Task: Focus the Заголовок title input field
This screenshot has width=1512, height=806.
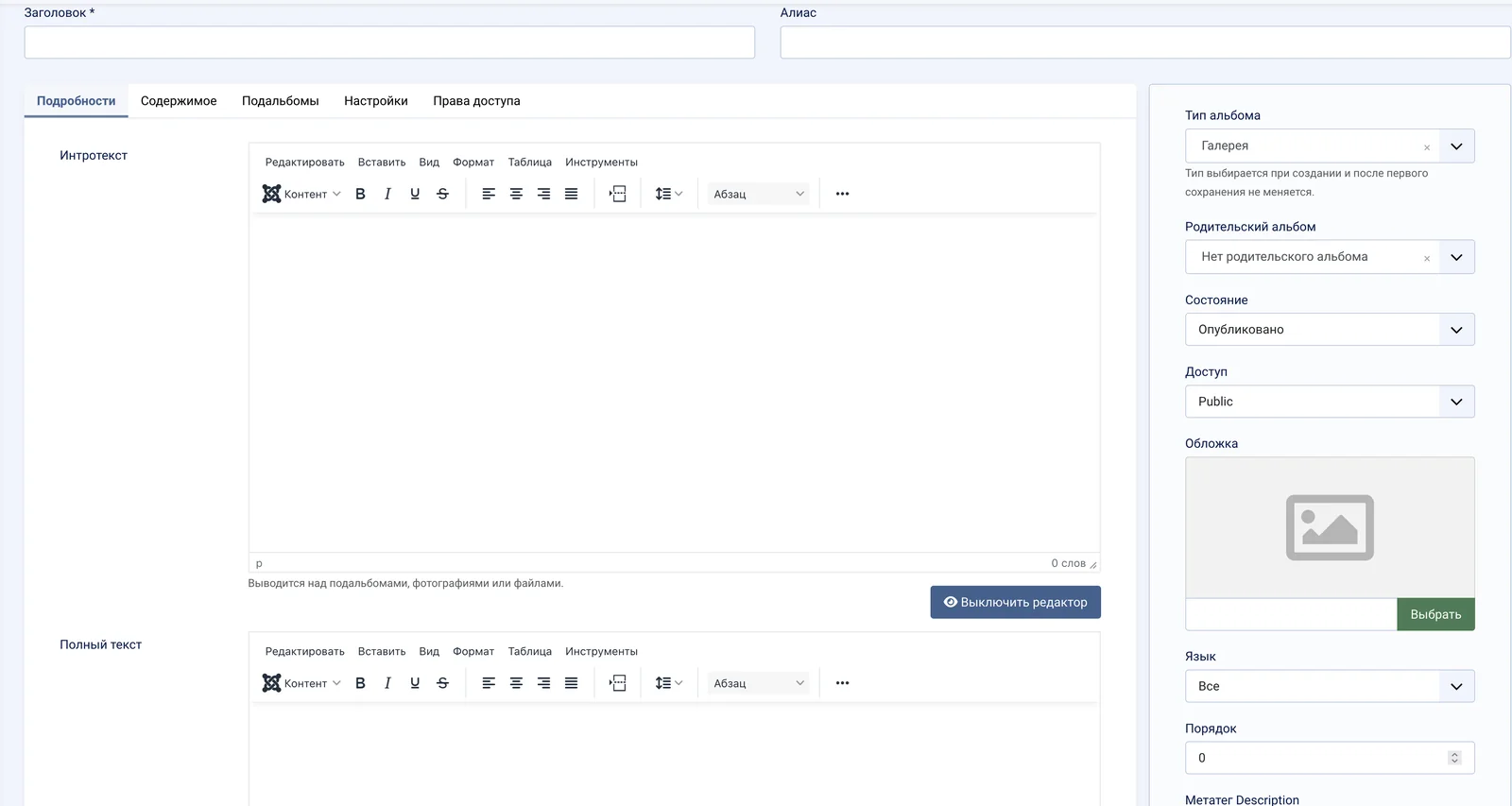Action: (x=389, y=43)
